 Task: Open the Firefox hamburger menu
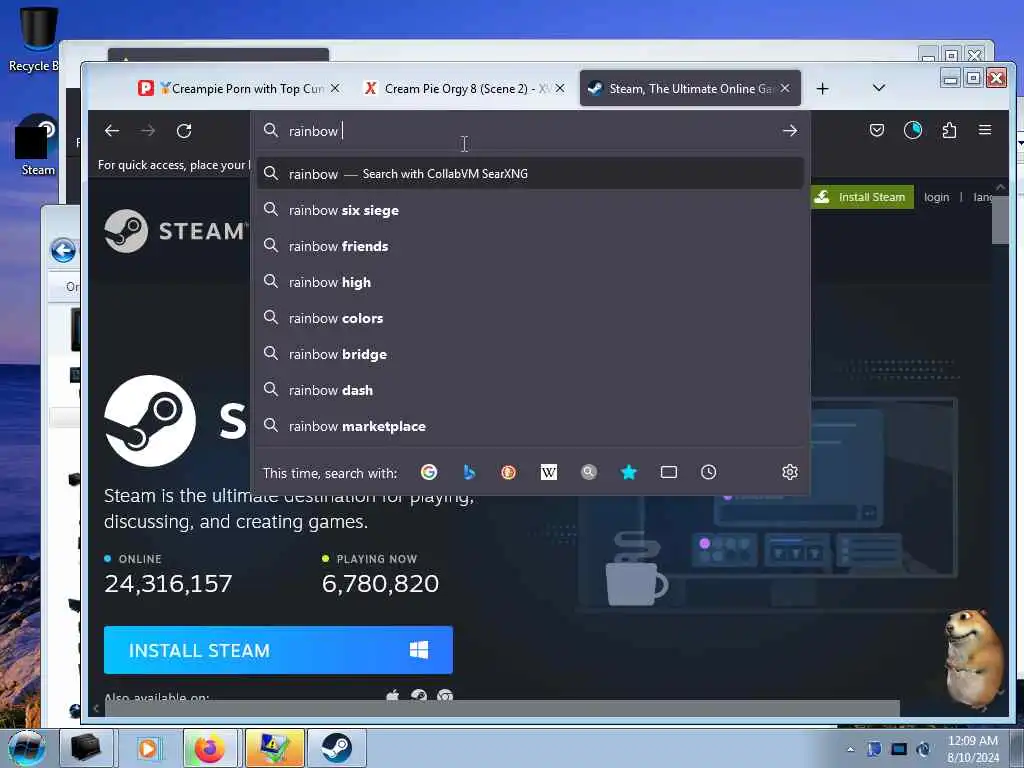click(x=985, y=130)
